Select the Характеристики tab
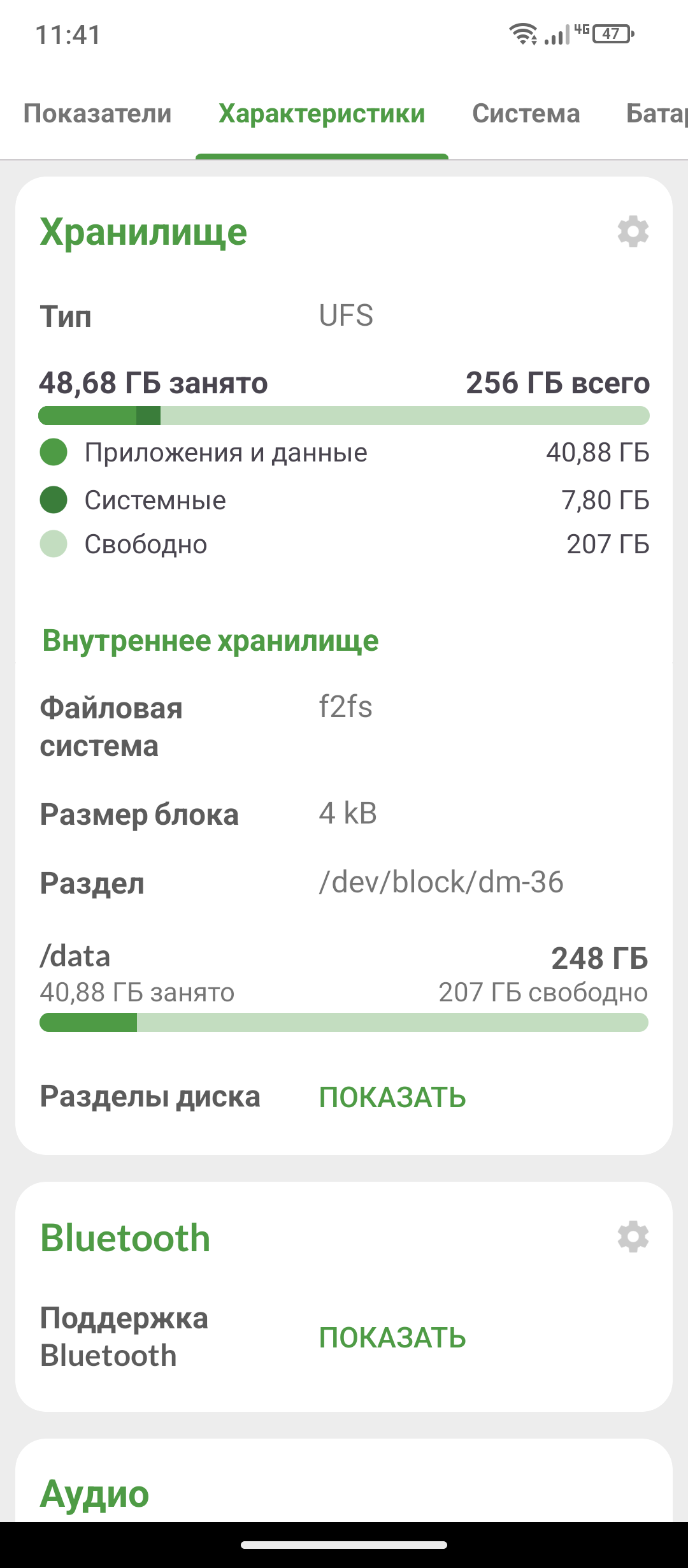688x1568 pixels. coord(322,113)
